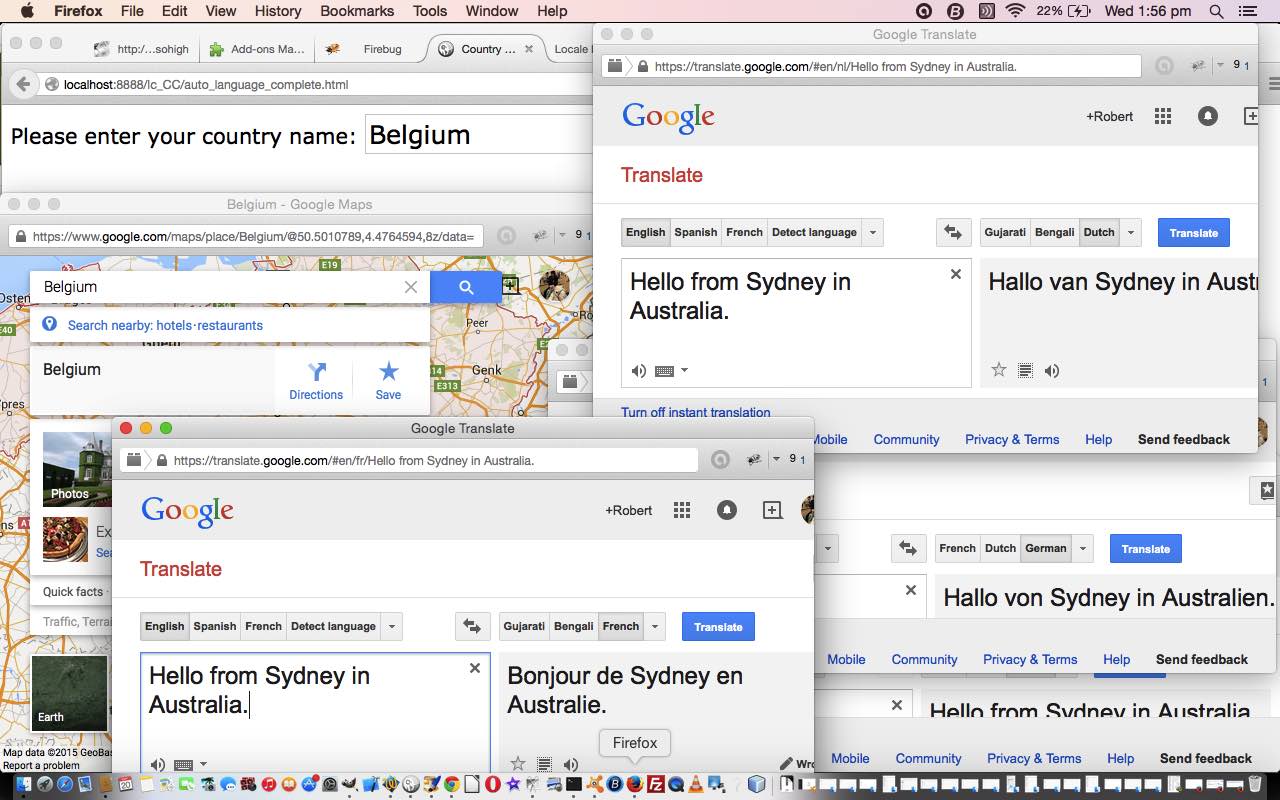Listen to English source in Dutch translate window

[x=639, y=371]
